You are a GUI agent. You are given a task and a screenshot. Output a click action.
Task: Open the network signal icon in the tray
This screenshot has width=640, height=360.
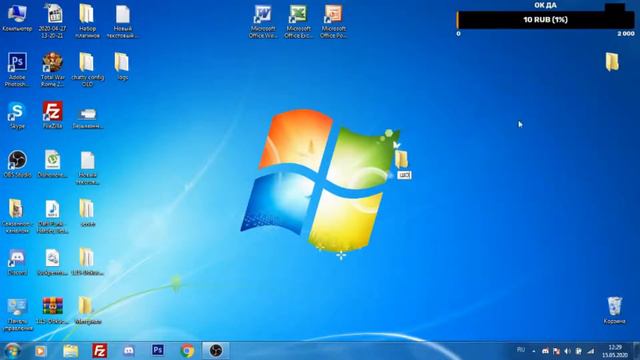591,351
